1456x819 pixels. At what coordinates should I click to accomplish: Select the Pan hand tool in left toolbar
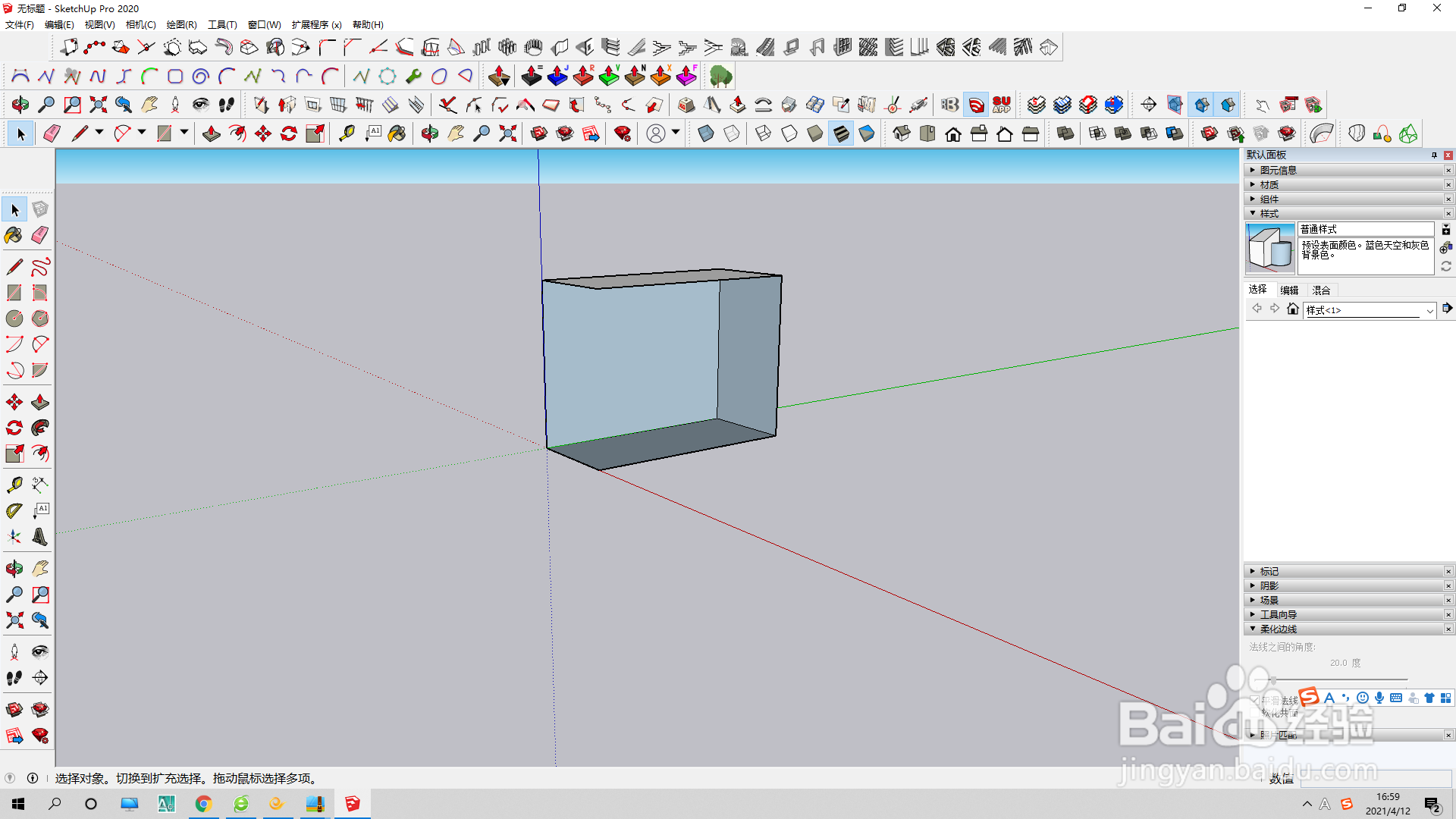pyautogui.click(x=40, y=568)
